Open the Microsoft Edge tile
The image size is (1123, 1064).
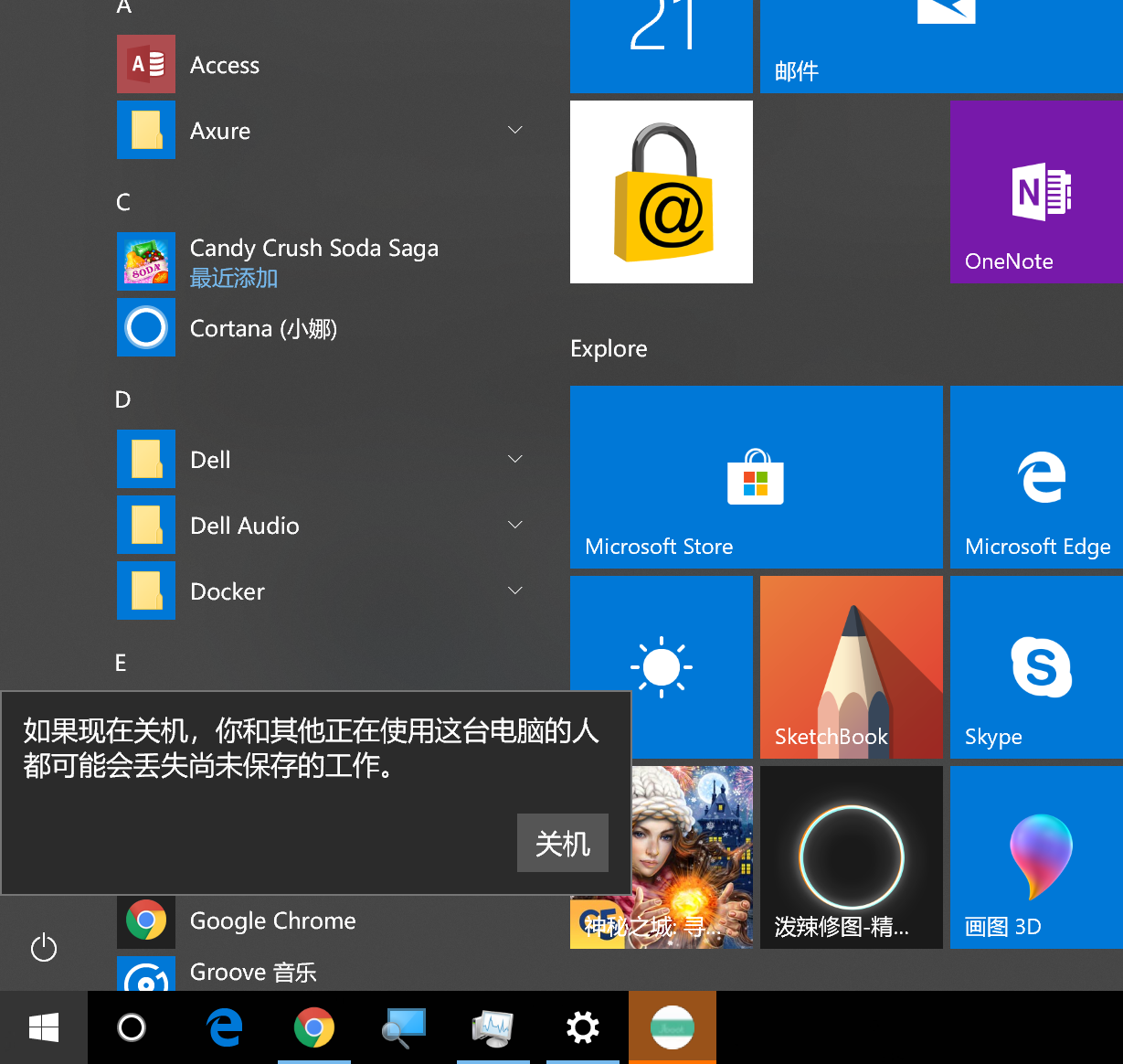click(1036, 477)
